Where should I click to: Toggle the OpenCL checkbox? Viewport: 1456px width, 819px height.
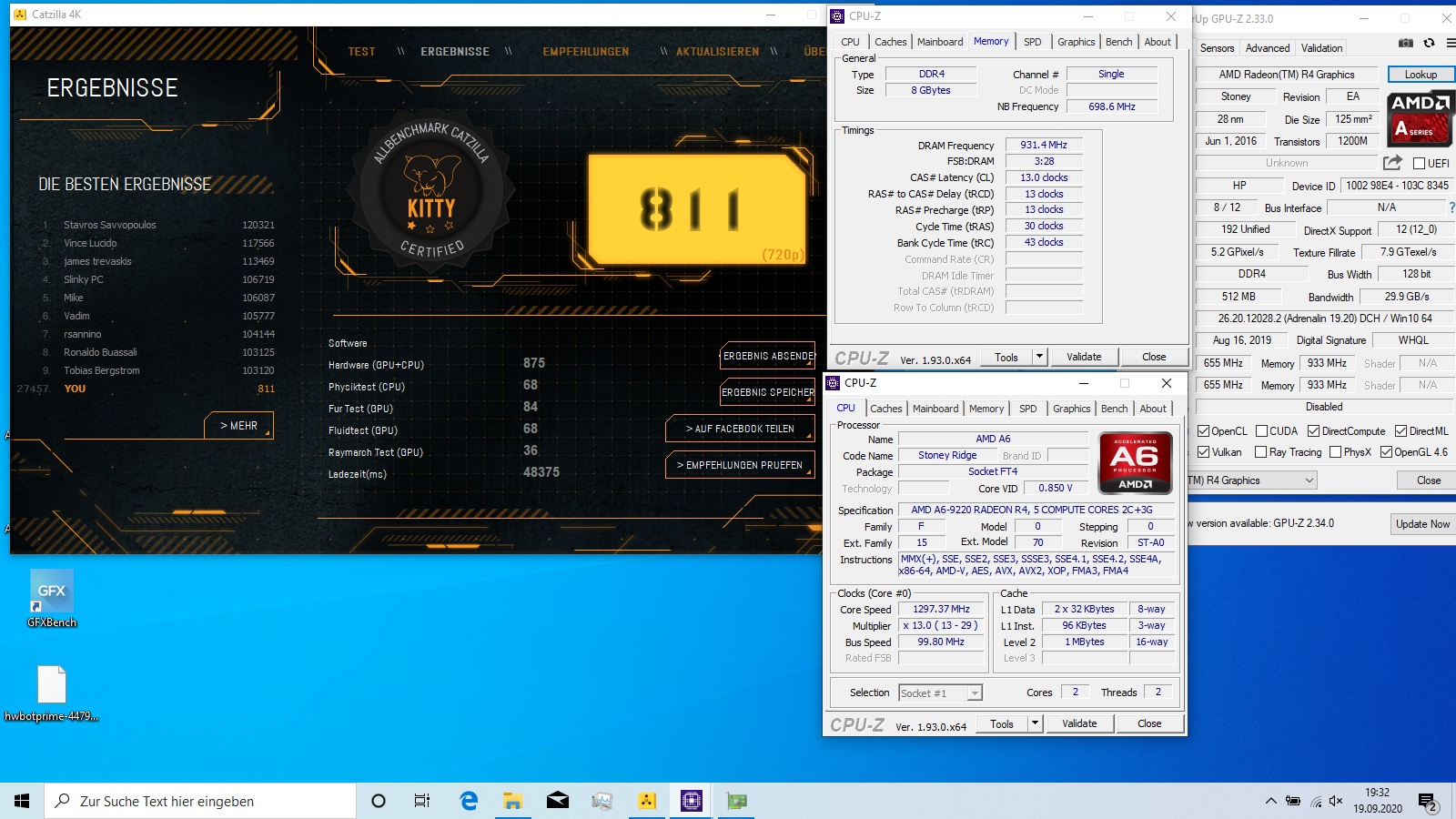point(1203,431)
